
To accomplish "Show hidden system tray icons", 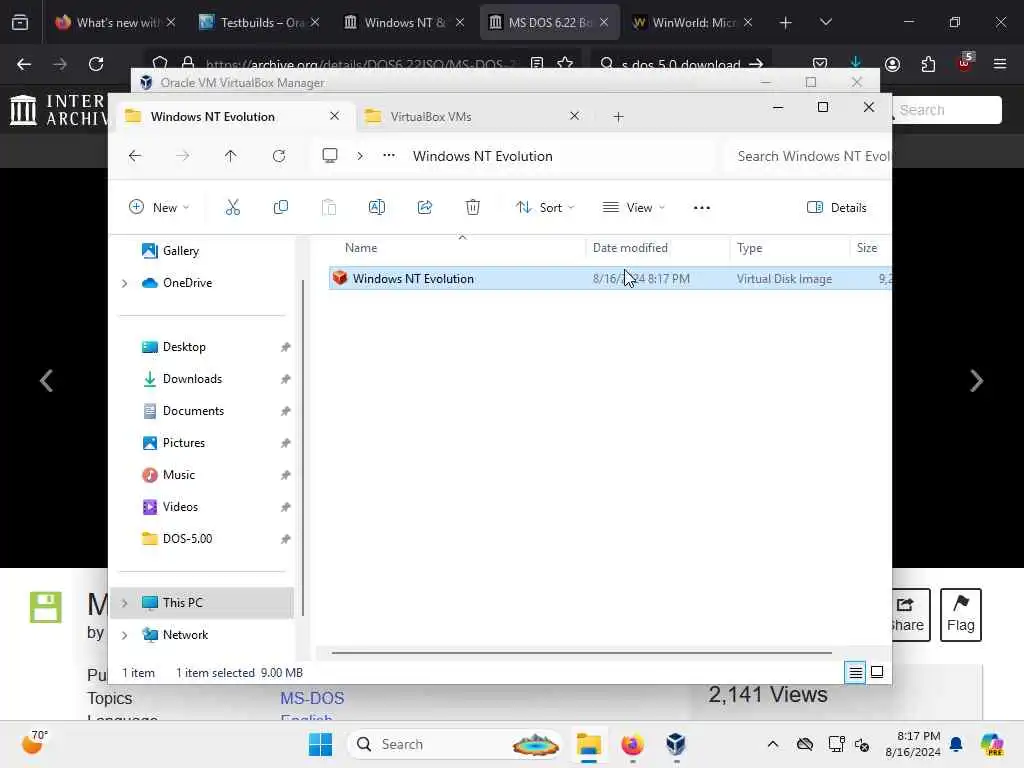I will point(773,744).
